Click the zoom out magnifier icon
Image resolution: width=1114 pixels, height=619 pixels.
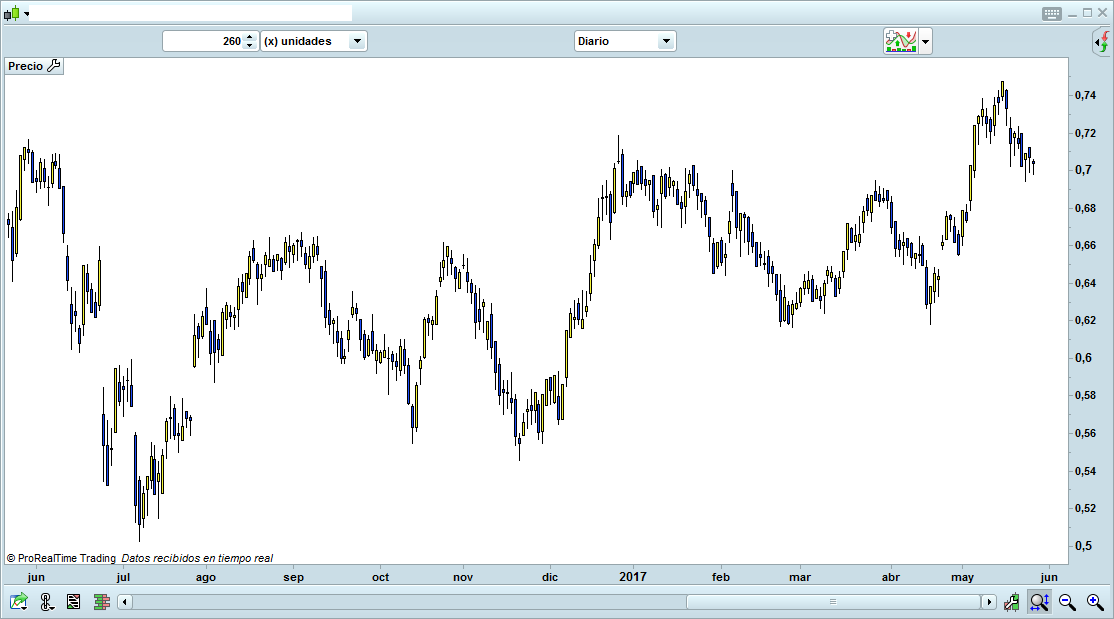pos(1067,602)
